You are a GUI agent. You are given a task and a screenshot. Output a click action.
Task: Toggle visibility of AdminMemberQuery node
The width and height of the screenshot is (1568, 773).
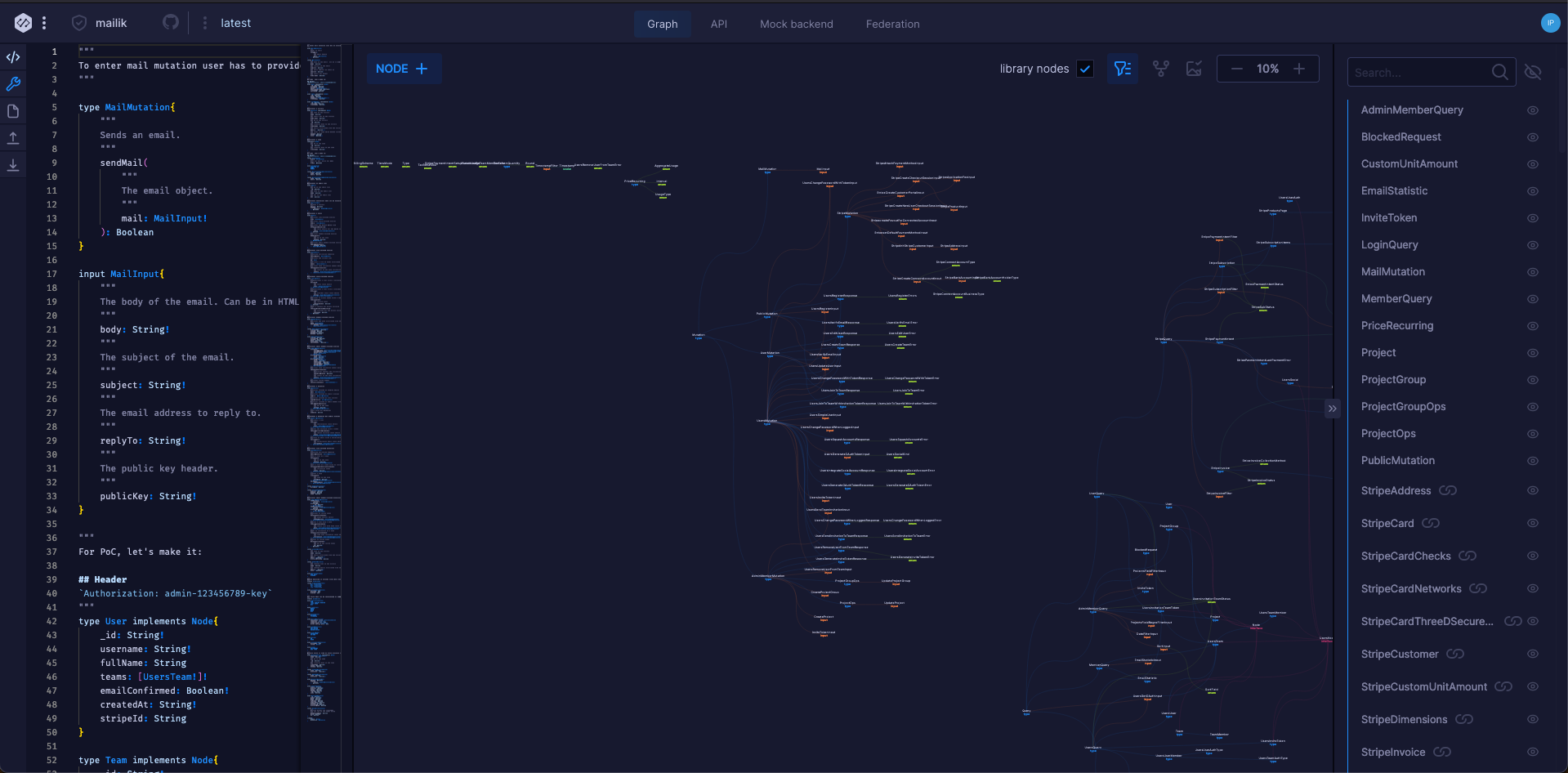point(1533,110)
